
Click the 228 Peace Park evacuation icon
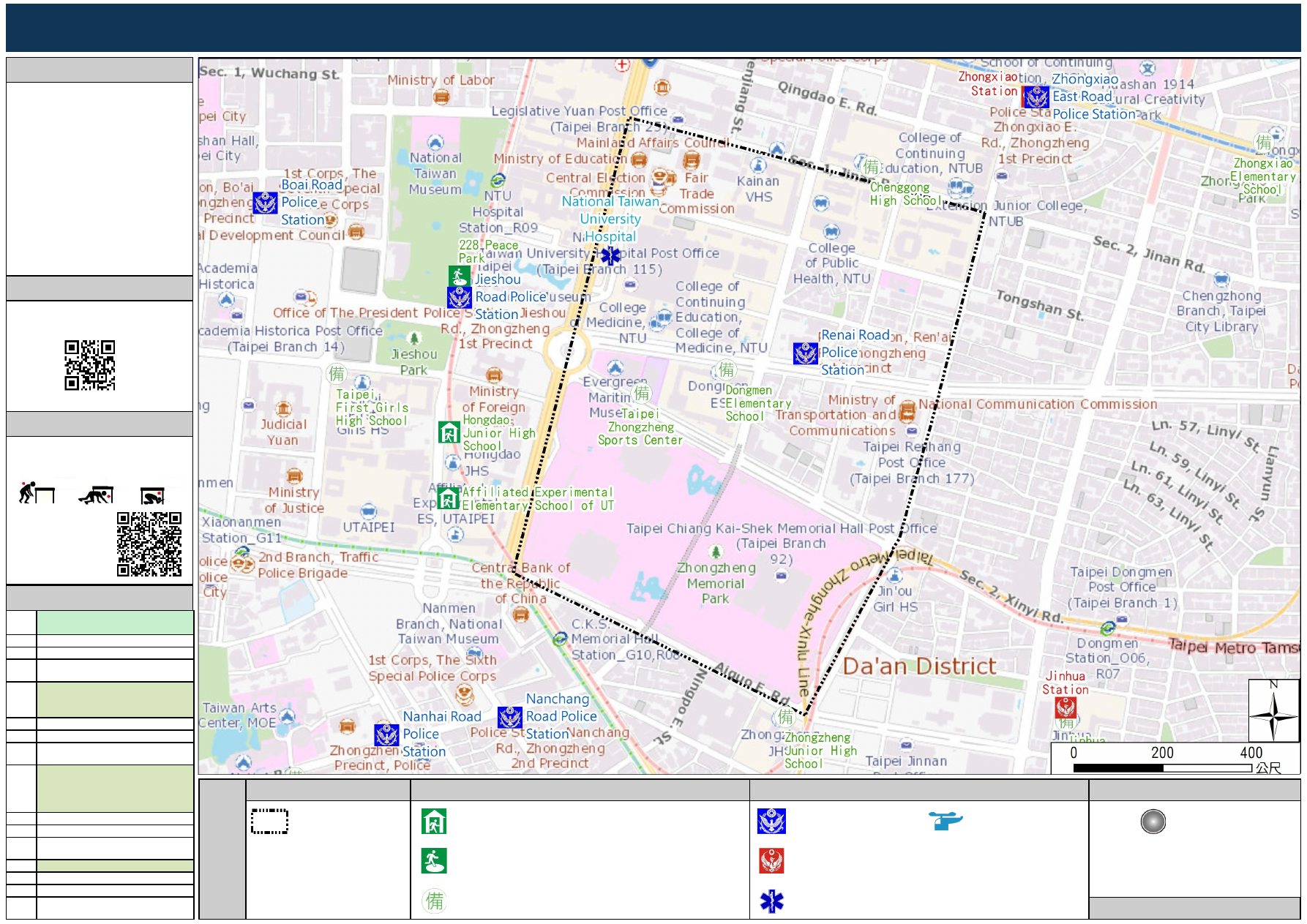point(459,276)
